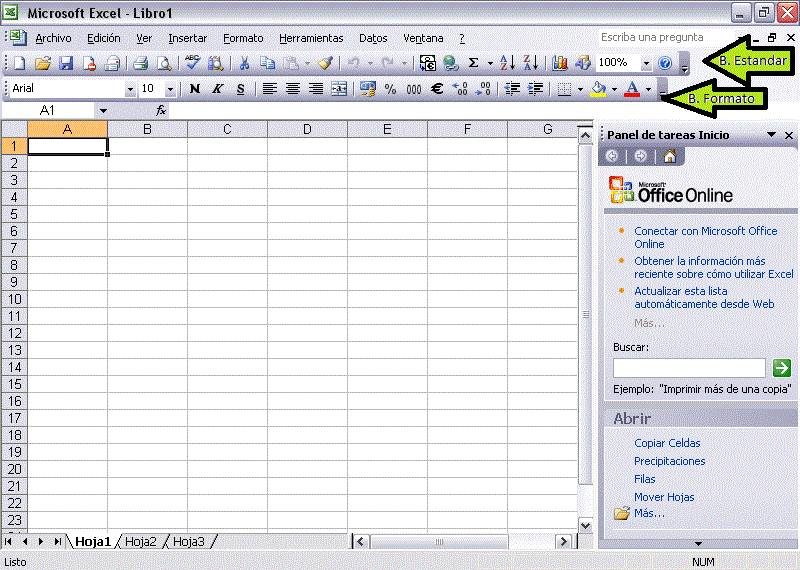Switch to the Hoja3 sheet tab

coord(188,542)
